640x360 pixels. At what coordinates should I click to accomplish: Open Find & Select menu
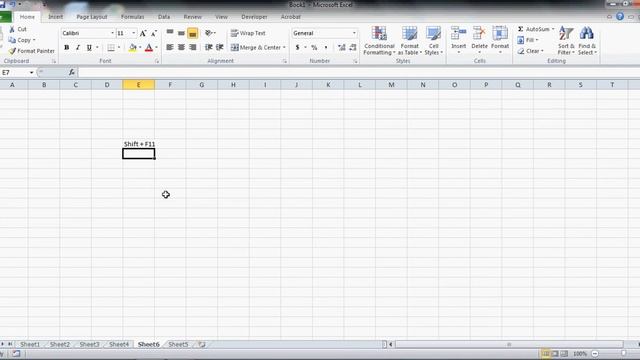pos(587,40)
